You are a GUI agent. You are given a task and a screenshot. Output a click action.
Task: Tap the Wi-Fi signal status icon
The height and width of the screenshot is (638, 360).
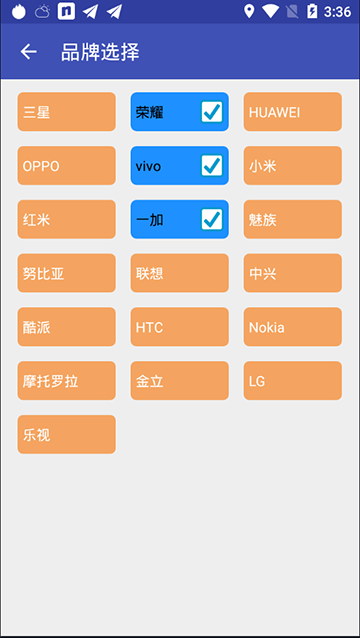pos(270,11)
